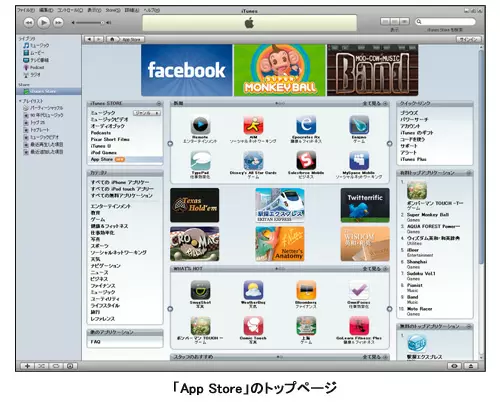The height and width of the screenshot is (404, 500).
Task: Open the 上海 (Shanghai) game icon
Action: [x=306, y=326]
